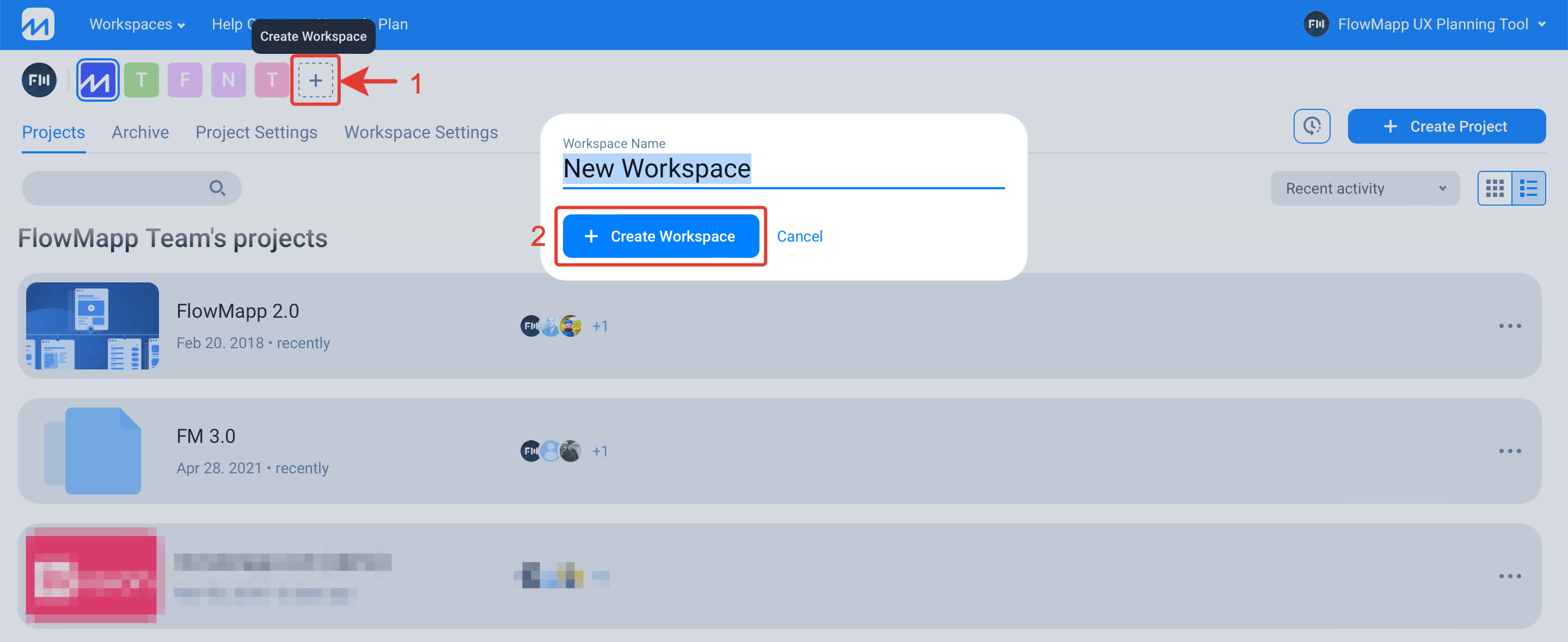
Task: View +1 more members on FlowMapp 2.0
Action: point(599,326)
